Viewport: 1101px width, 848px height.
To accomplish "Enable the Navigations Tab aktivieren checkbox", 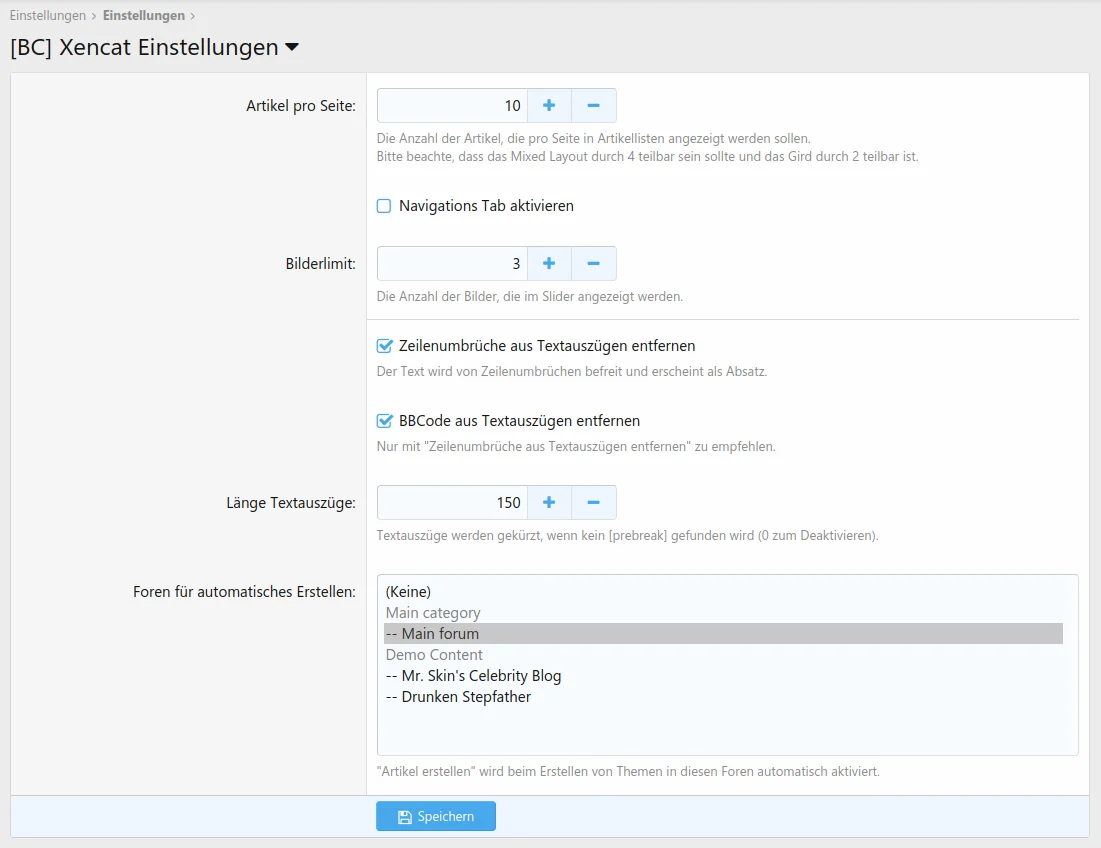I will click(384, 206).
